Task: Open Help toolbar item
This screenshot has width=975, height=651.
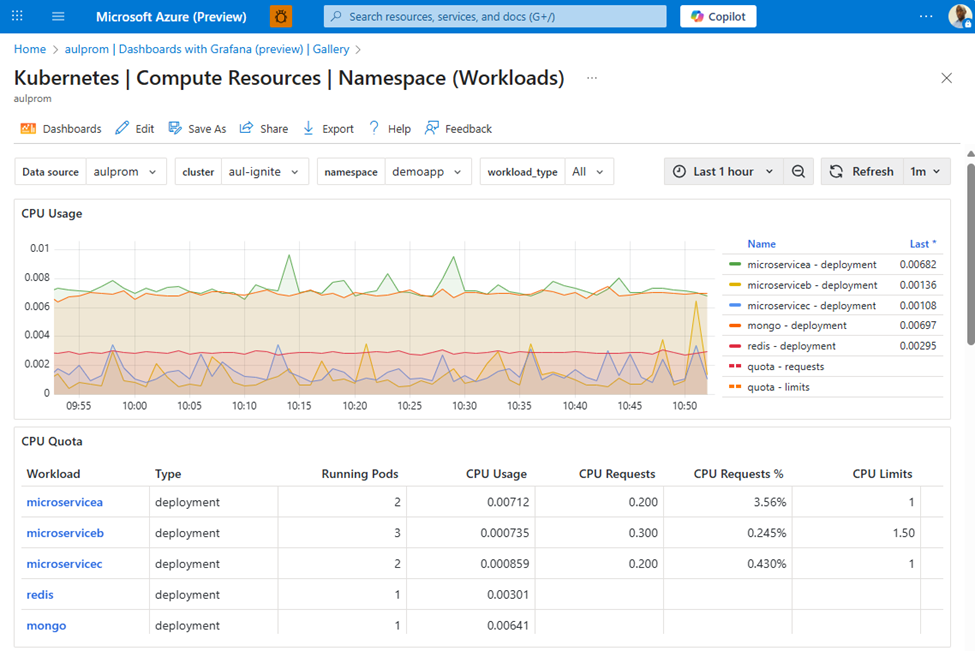Action: coord(390,129)
